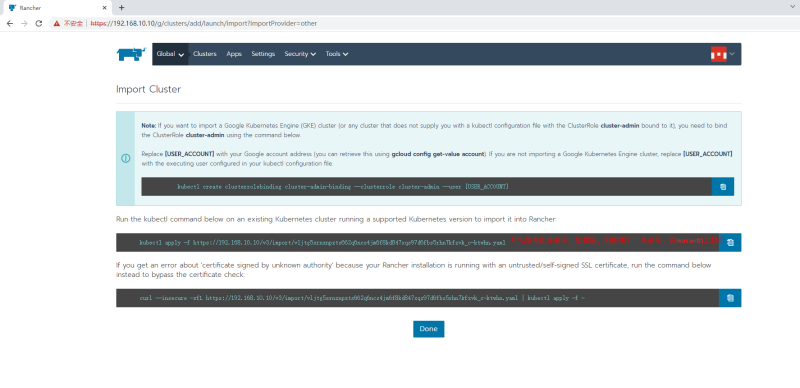The image size is (800, 388).
Task: Click the Rancher cow logo
Action: pos(131,54)
